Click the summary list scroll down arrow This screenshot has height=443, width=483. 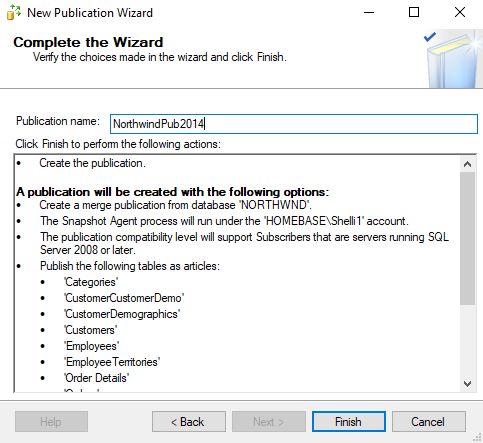467,384
